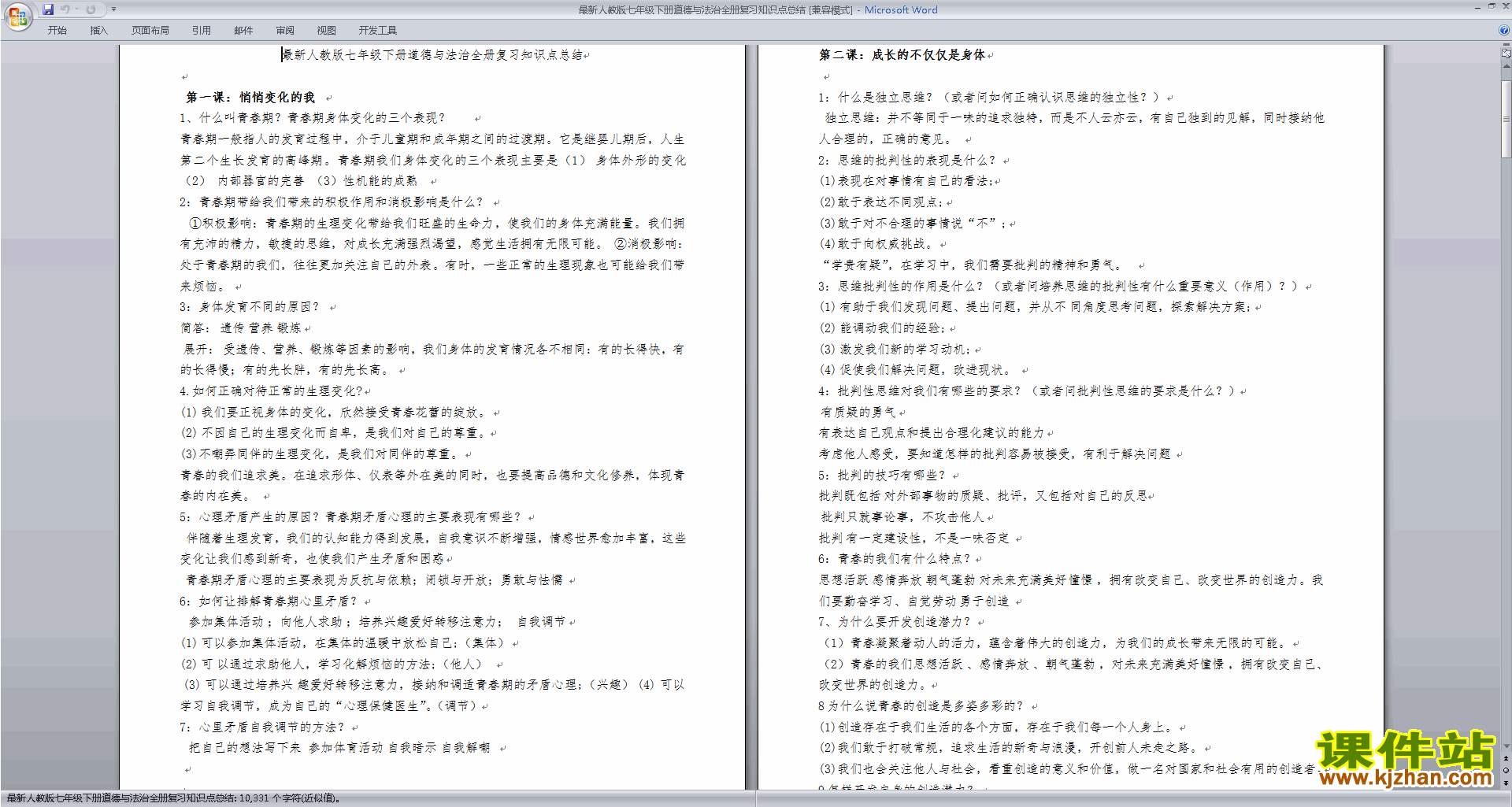1512x807 pixels.
Task: Click the vertical scrollbar down arrow
Action: [1506, 746]
